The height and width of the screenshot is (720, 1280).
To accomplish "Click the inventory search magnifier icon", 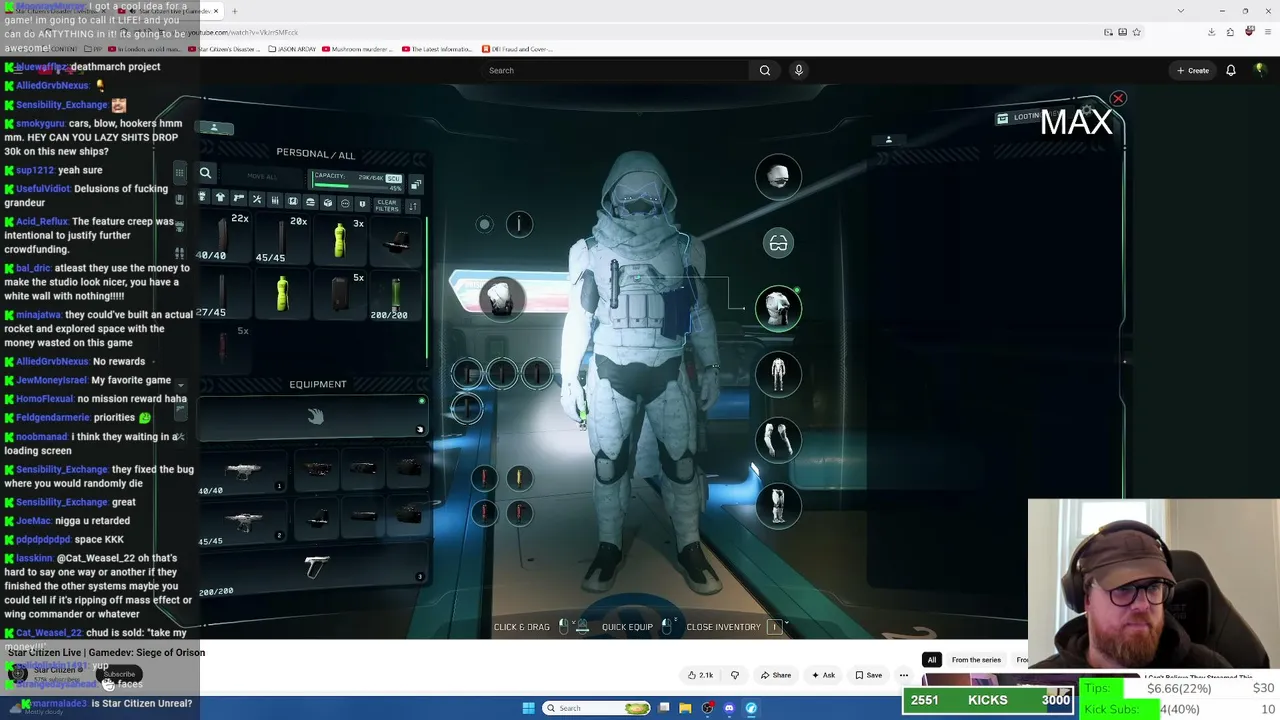I will pos(205,173).
